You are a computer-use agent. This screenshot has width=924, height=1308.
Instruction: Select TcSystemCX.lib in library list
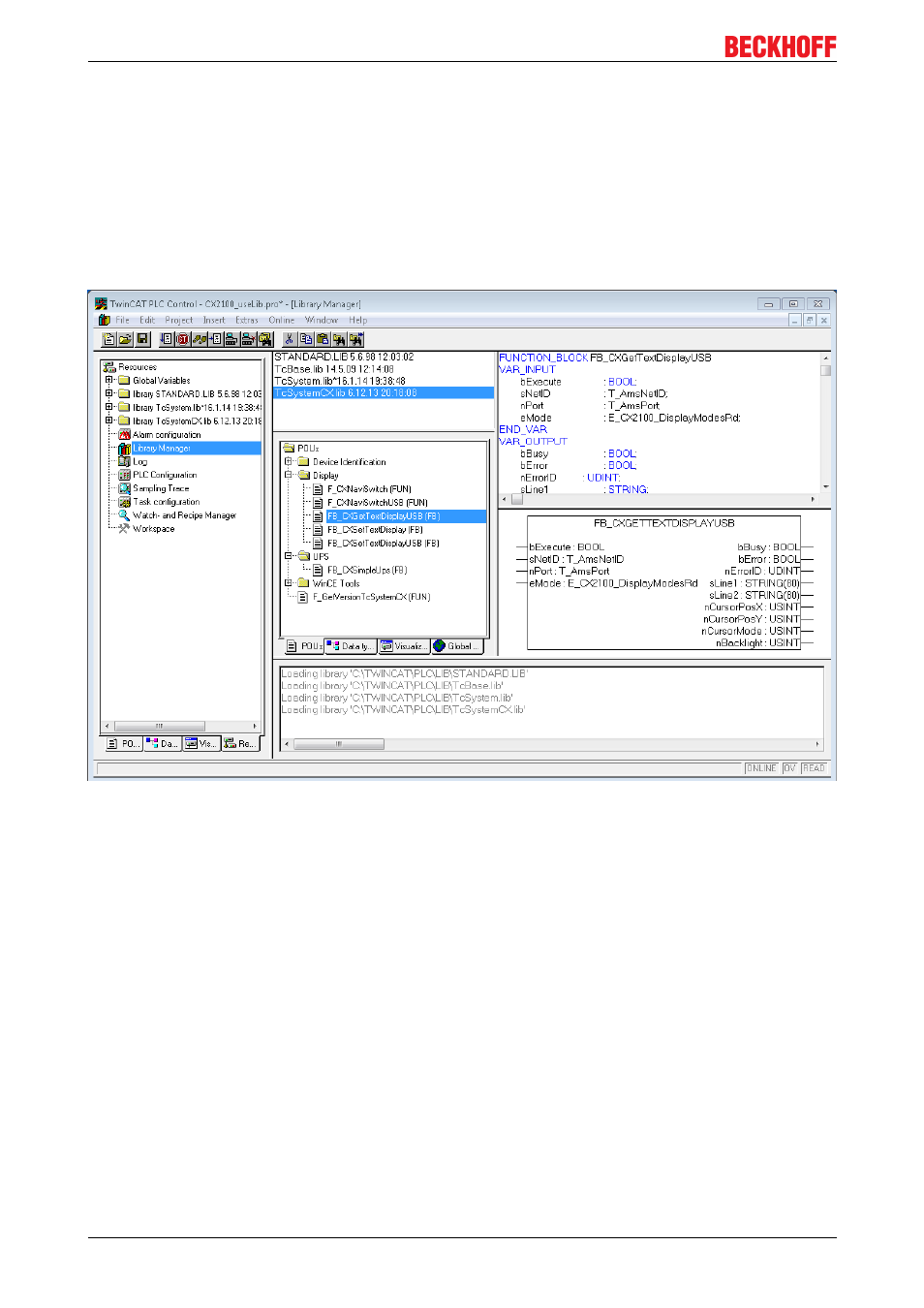tap(384, 393)
